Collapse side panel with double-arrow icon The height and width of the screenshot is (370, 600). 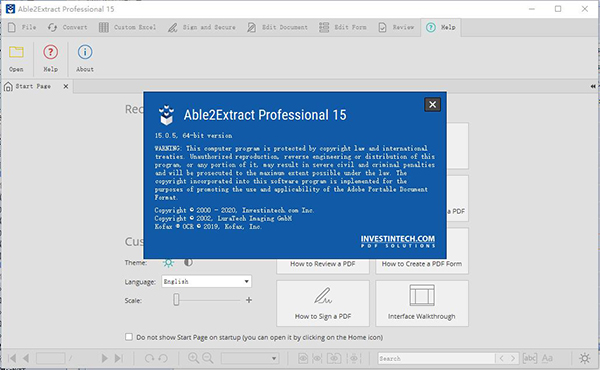click(593, 86)
